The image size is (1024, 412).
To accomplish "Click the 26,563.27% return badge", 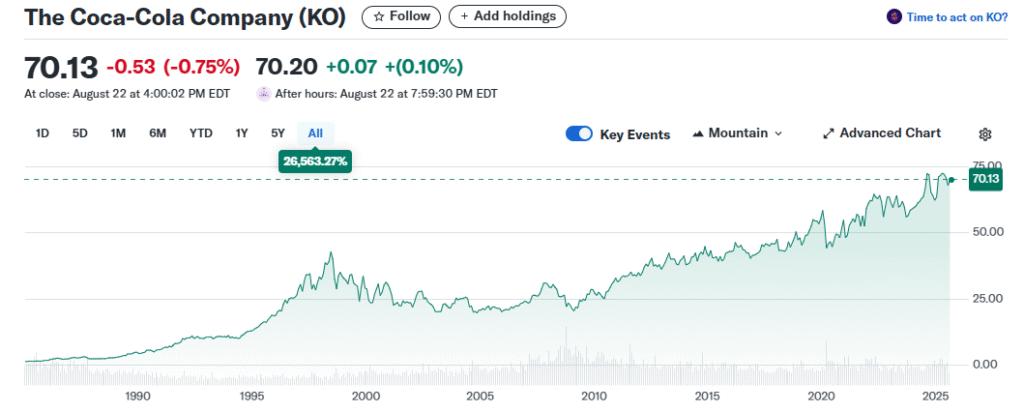I will pos(315,159).
